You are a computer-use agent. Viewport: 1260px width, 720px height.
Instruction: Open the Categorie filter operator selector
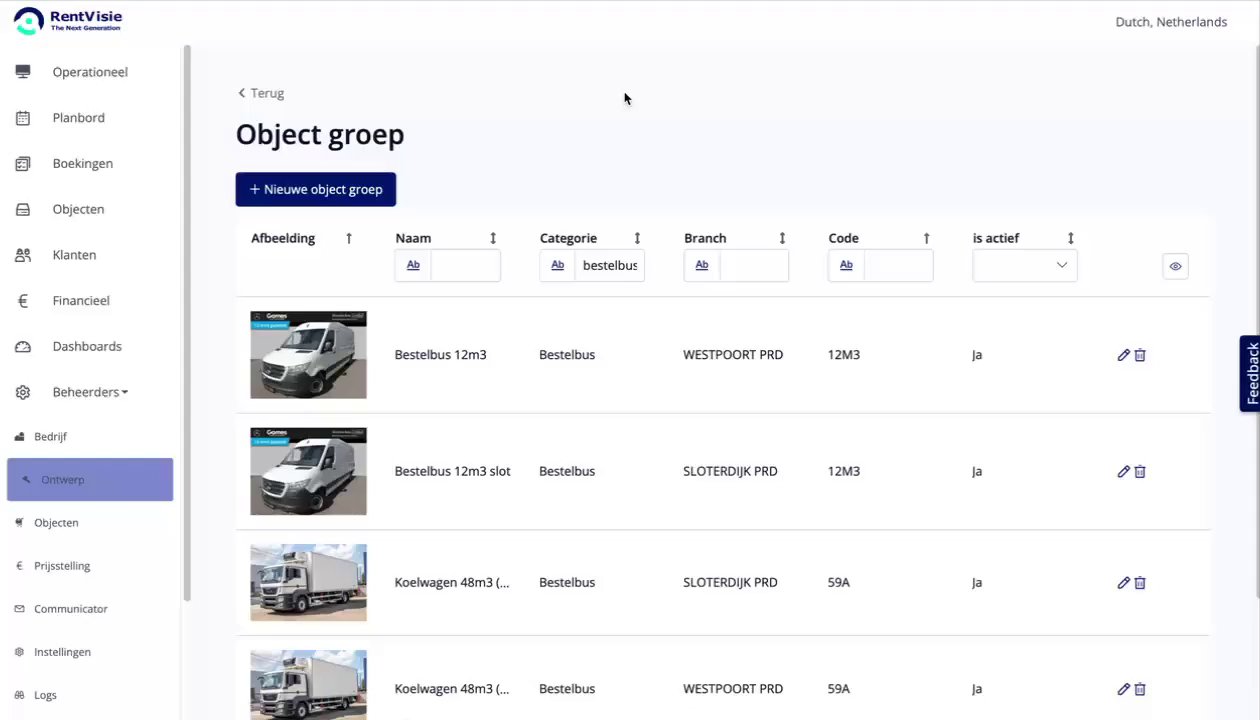click(x=558, y=265)
